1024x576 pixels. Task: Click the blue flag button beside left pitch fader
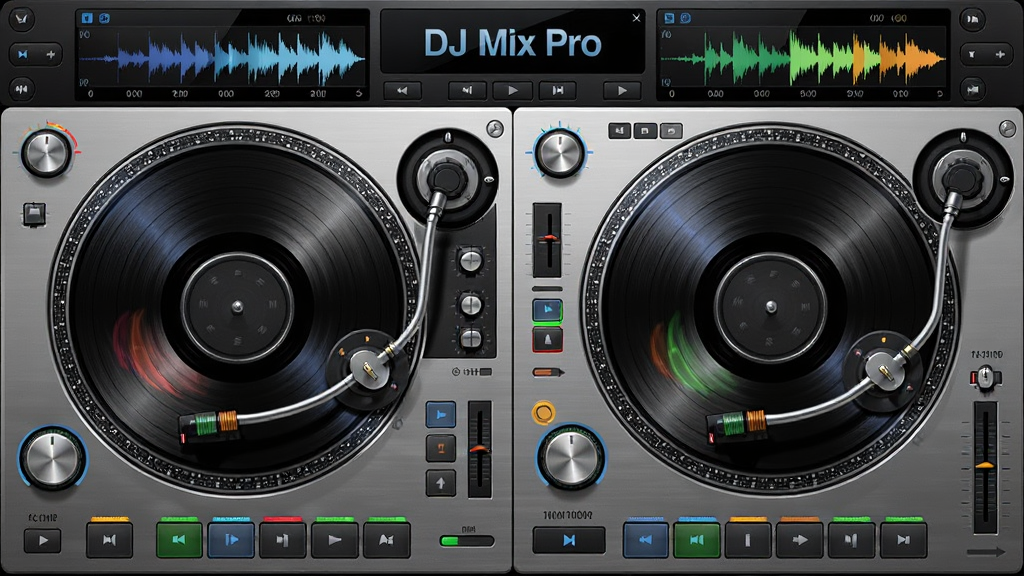pos(441,415)
